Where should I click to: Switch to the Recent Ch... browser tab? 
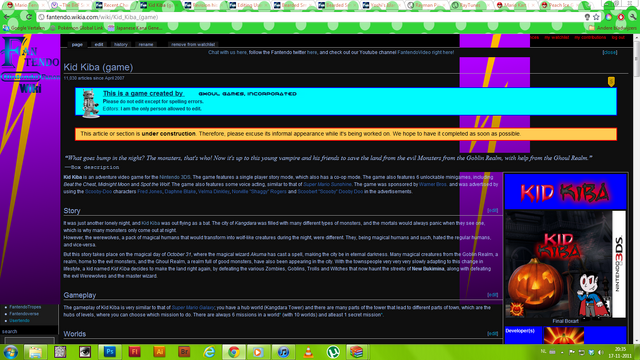pos(114,5)
